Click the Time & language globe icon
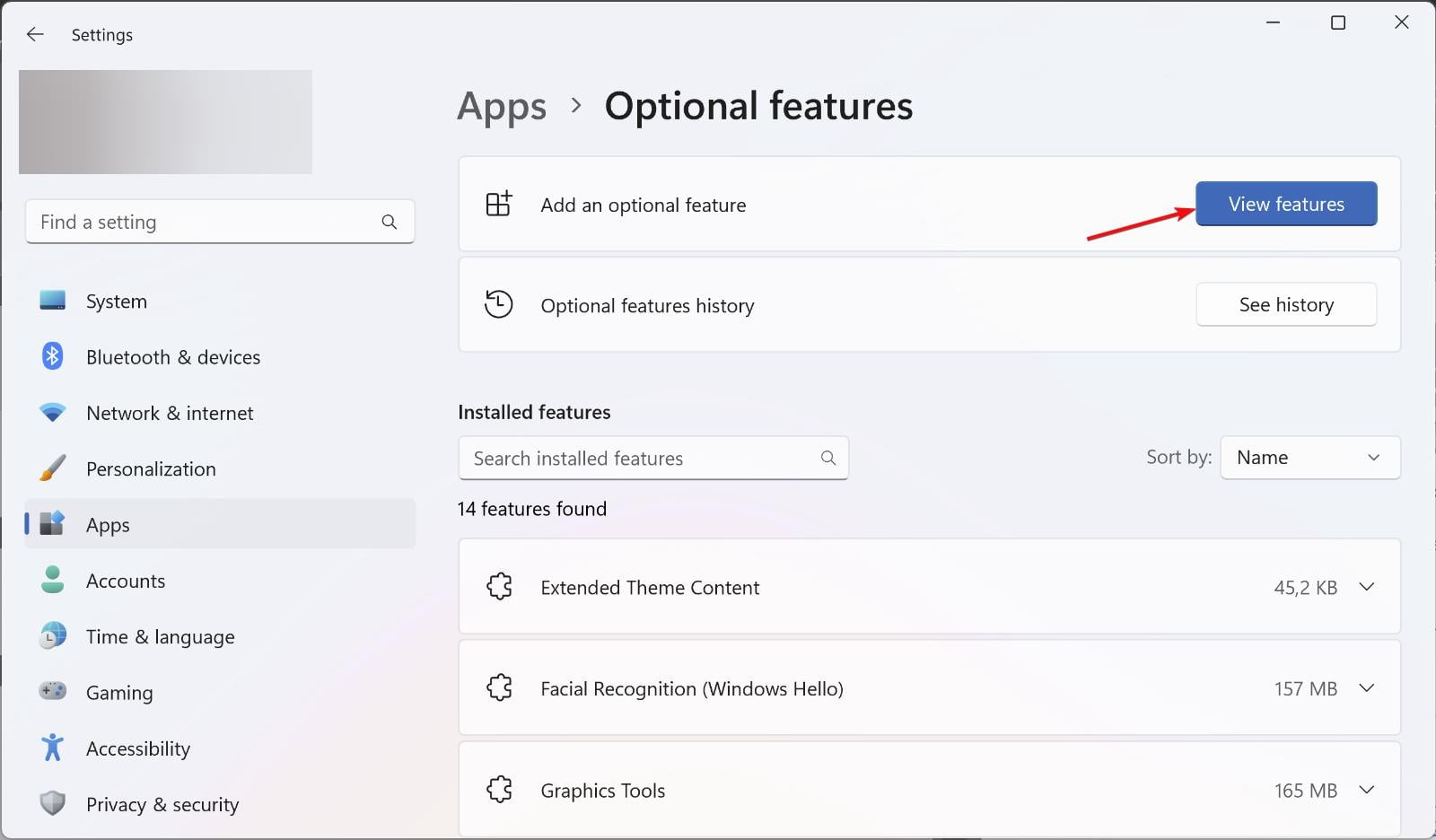1436x840 pixels. [x=52, y=636]
